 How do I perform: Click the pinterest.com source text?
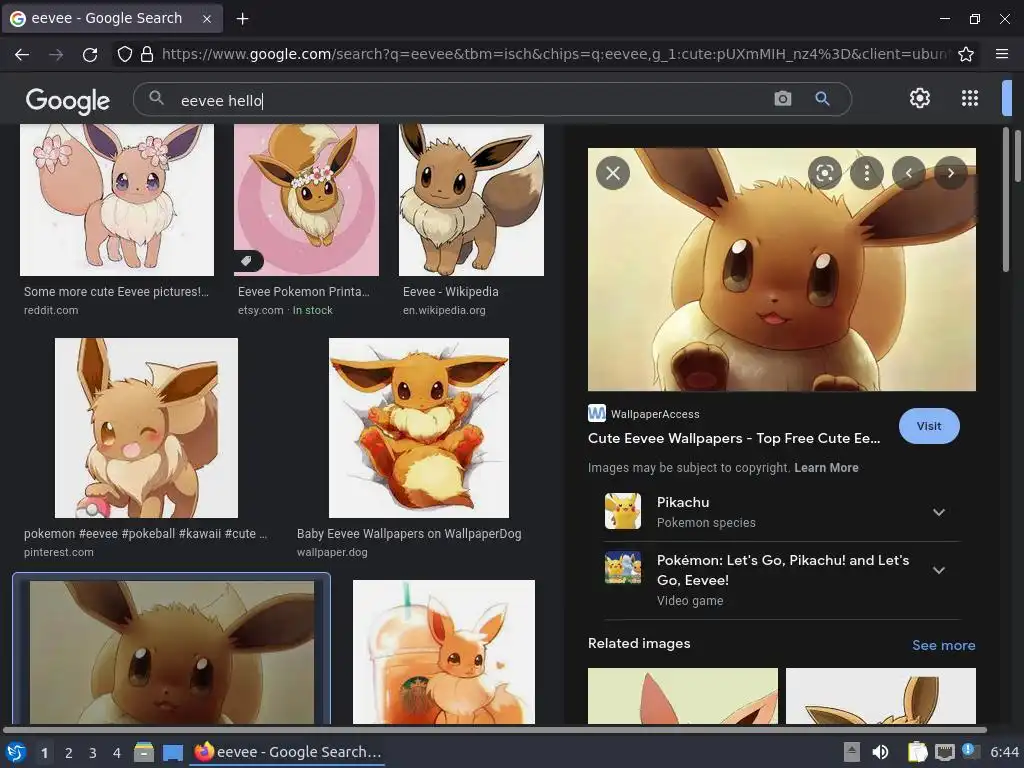point(59,552)
